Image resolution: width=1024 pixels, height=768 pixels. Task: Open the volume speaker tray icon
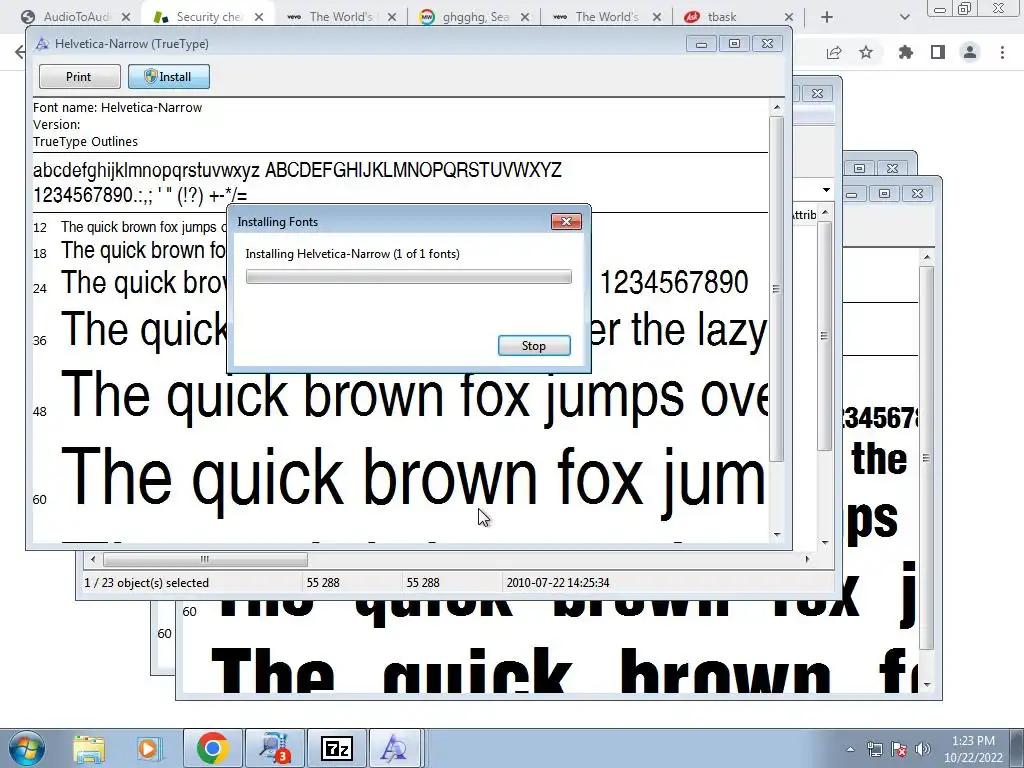tap(923, 749)
